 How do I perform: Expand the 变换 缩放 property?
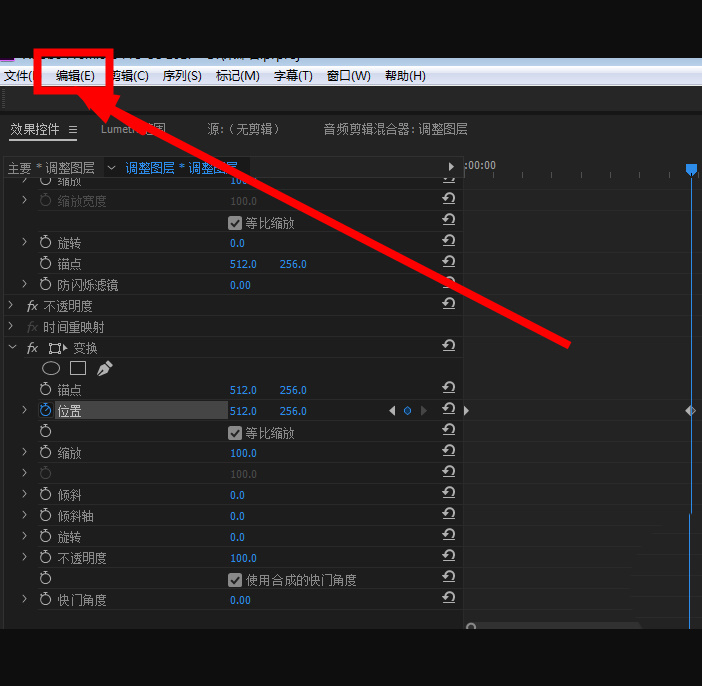point(25,452)
